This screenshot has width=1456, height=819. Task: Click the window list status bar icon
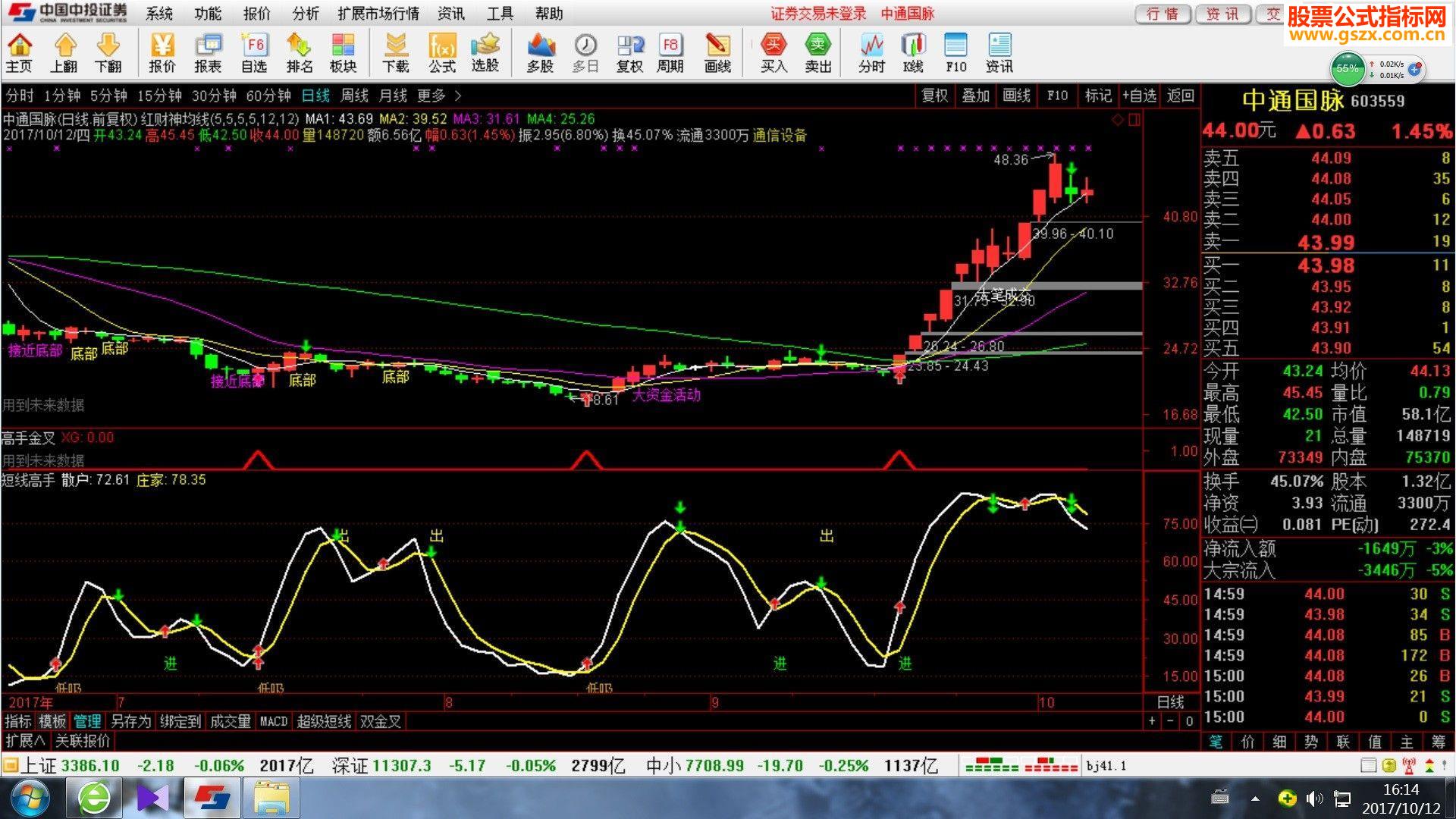[1368, 765]
